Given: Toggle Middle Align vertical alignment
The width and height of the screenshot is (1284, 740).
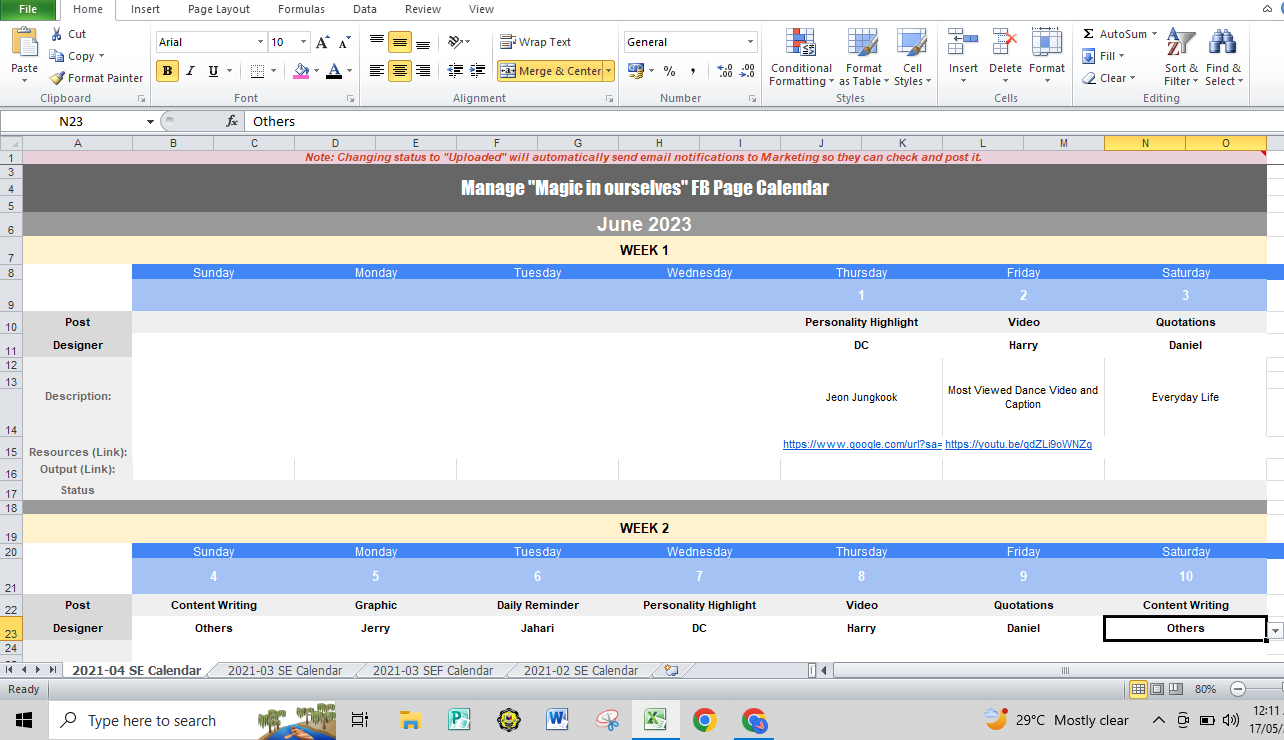Looking at the screenshot, I should 400,42.
